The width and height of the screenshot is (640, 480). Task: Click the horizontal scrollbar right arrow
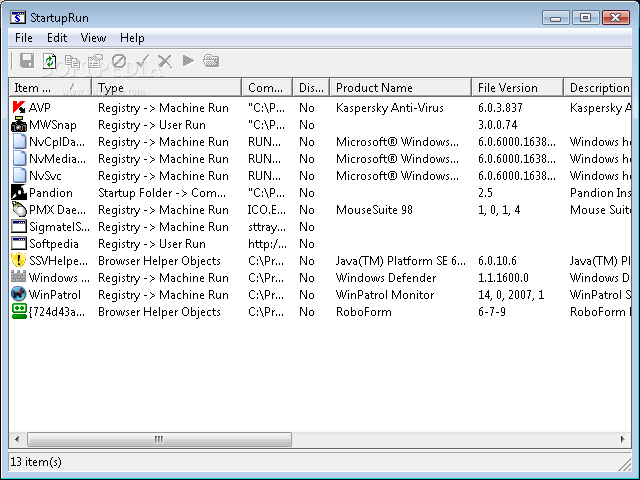tap(622, 439)
